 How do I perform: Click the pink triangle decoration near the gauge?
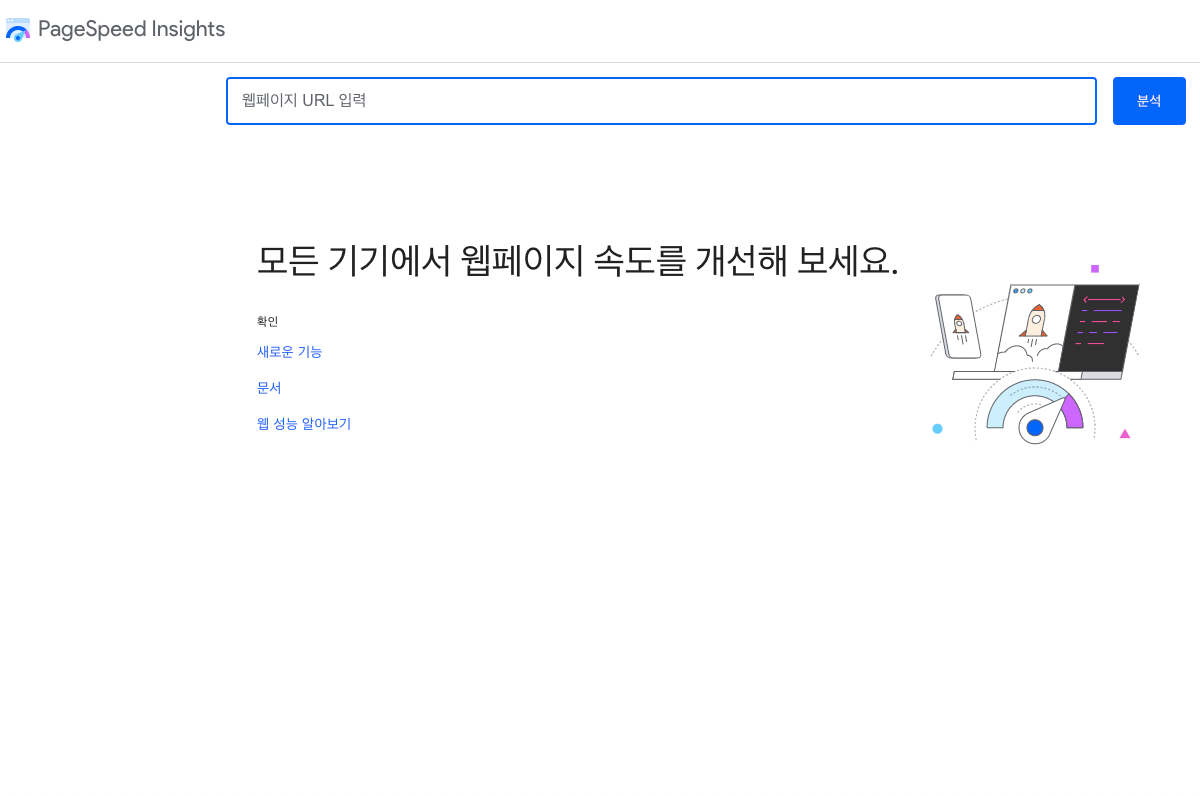pos(1125,433)
